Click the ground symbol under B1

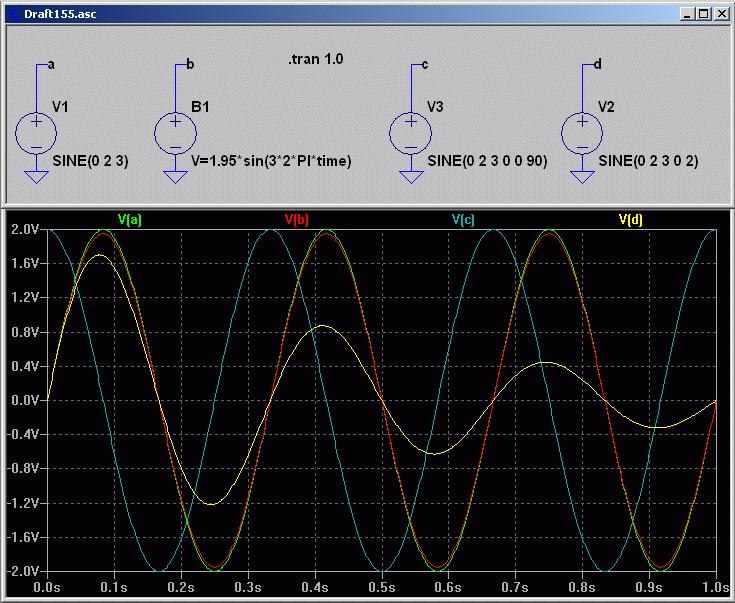175,177
